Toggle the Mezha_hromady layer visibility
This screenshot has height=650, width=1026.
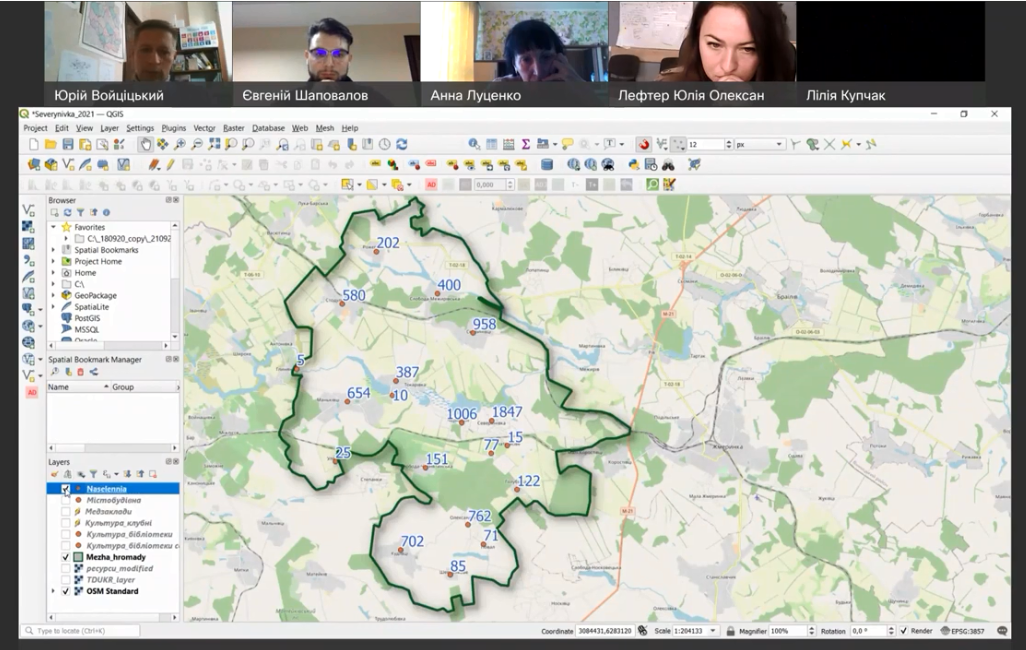click(66, 557)
